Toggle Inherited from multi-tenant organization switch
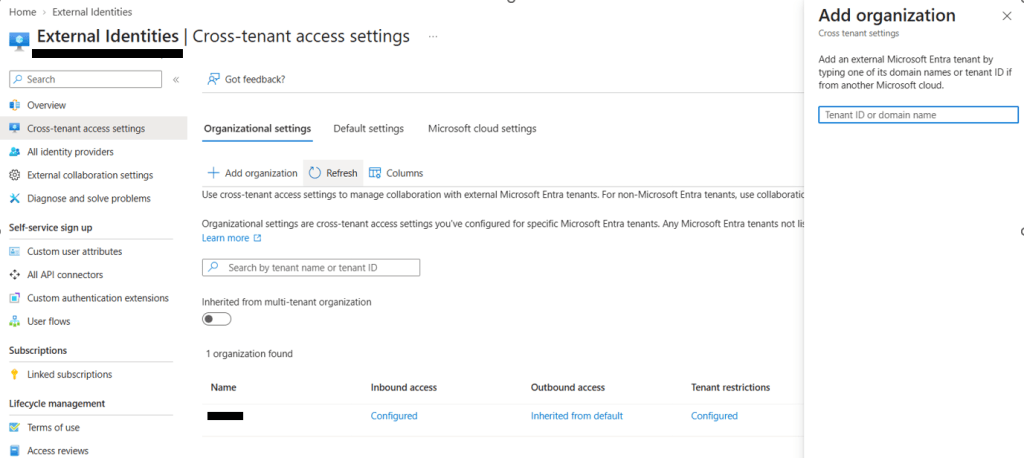 click(x=217, y=319)
